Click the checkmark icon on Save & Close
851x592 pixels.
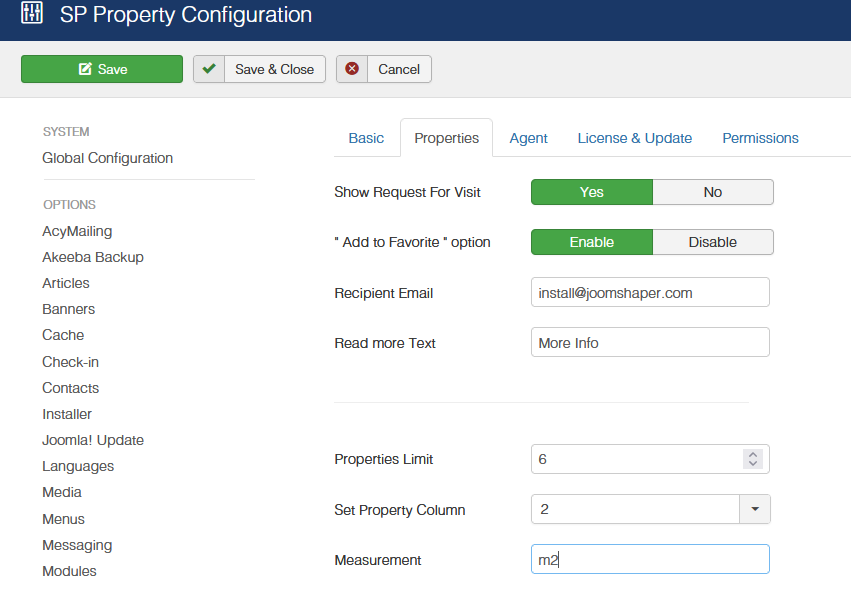(209, 69)
